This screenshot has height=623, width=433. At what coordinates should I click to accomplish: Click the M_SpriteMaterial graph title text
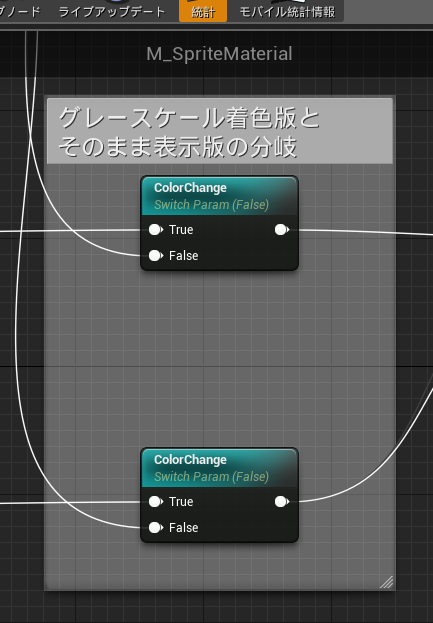pos(219,54)
